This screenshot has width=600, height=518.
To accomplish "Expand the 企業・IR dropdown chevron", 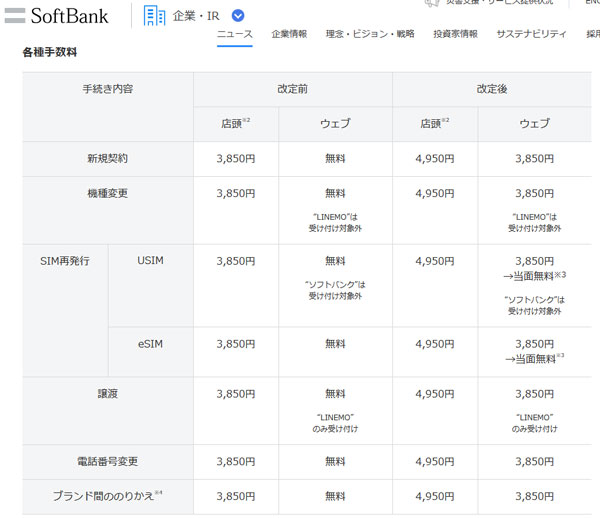I will pyautogui.click(x=238, y=16).
